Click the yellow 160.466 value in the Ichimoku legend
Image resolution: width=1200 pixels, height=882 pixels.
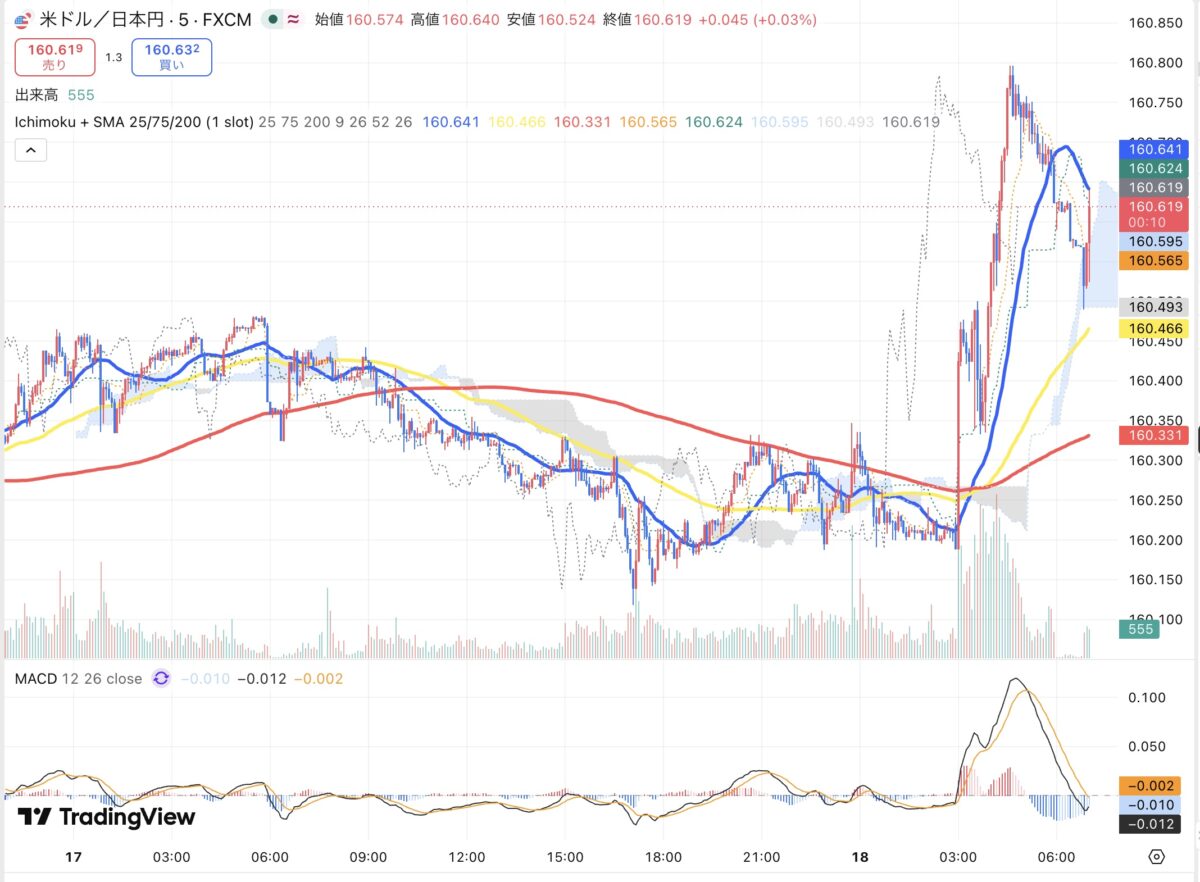517,122
